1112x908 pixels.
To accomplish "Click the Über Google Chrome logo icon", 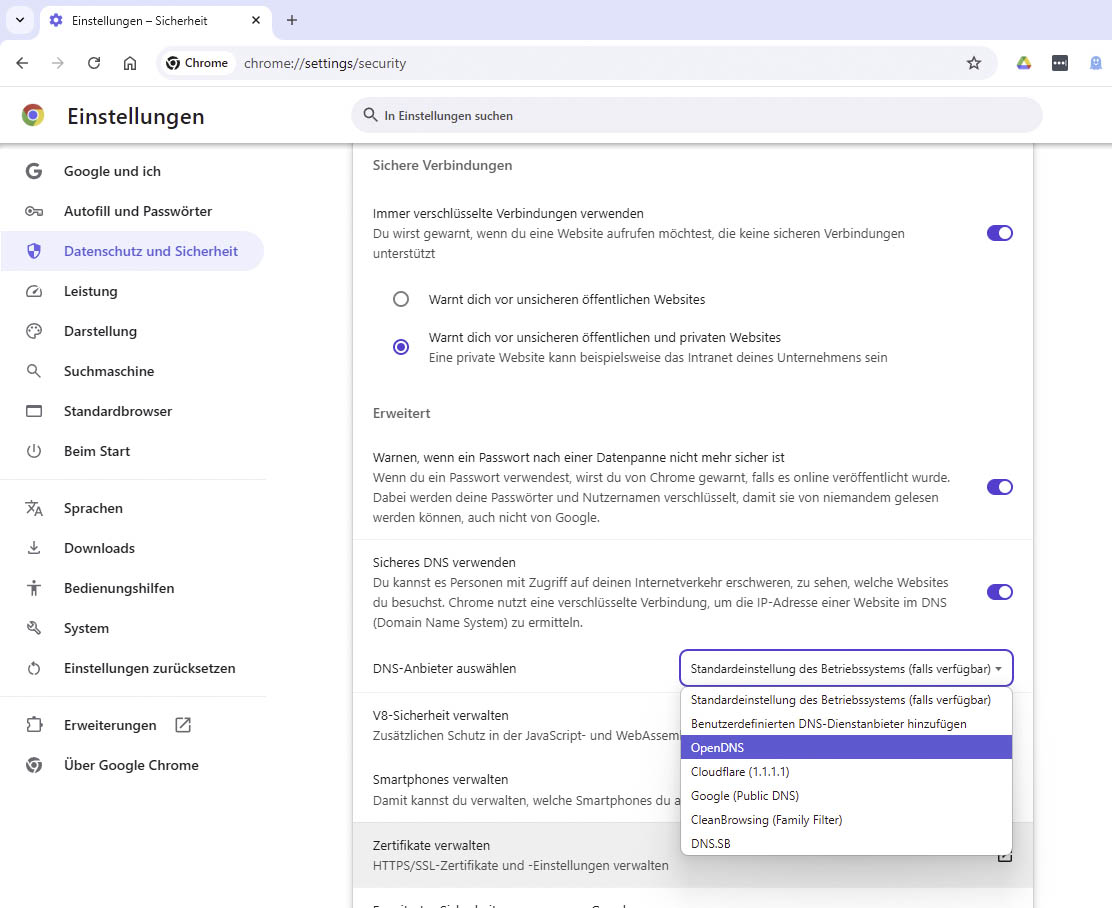I will pos(34,765).
